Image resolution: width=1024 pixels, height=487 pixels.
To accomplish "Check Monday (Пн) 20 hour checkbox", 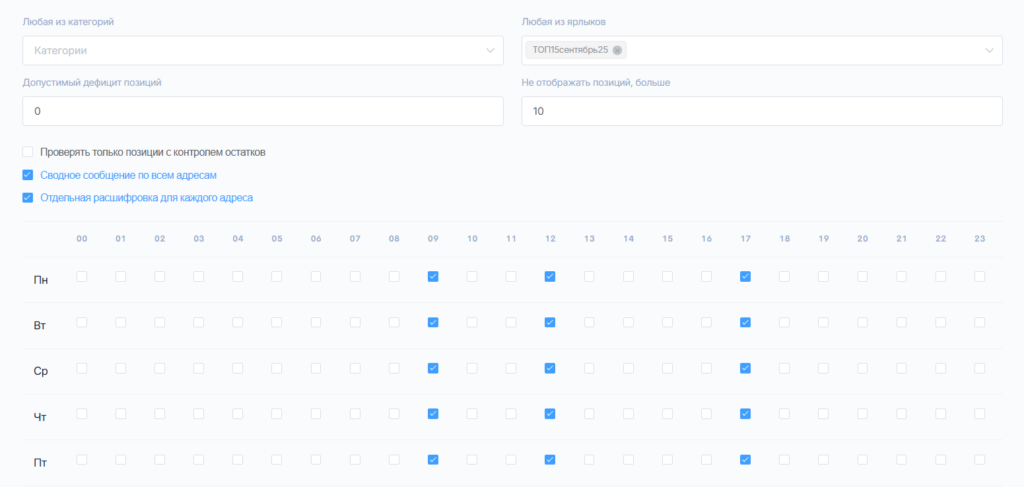I will [862, 276].
